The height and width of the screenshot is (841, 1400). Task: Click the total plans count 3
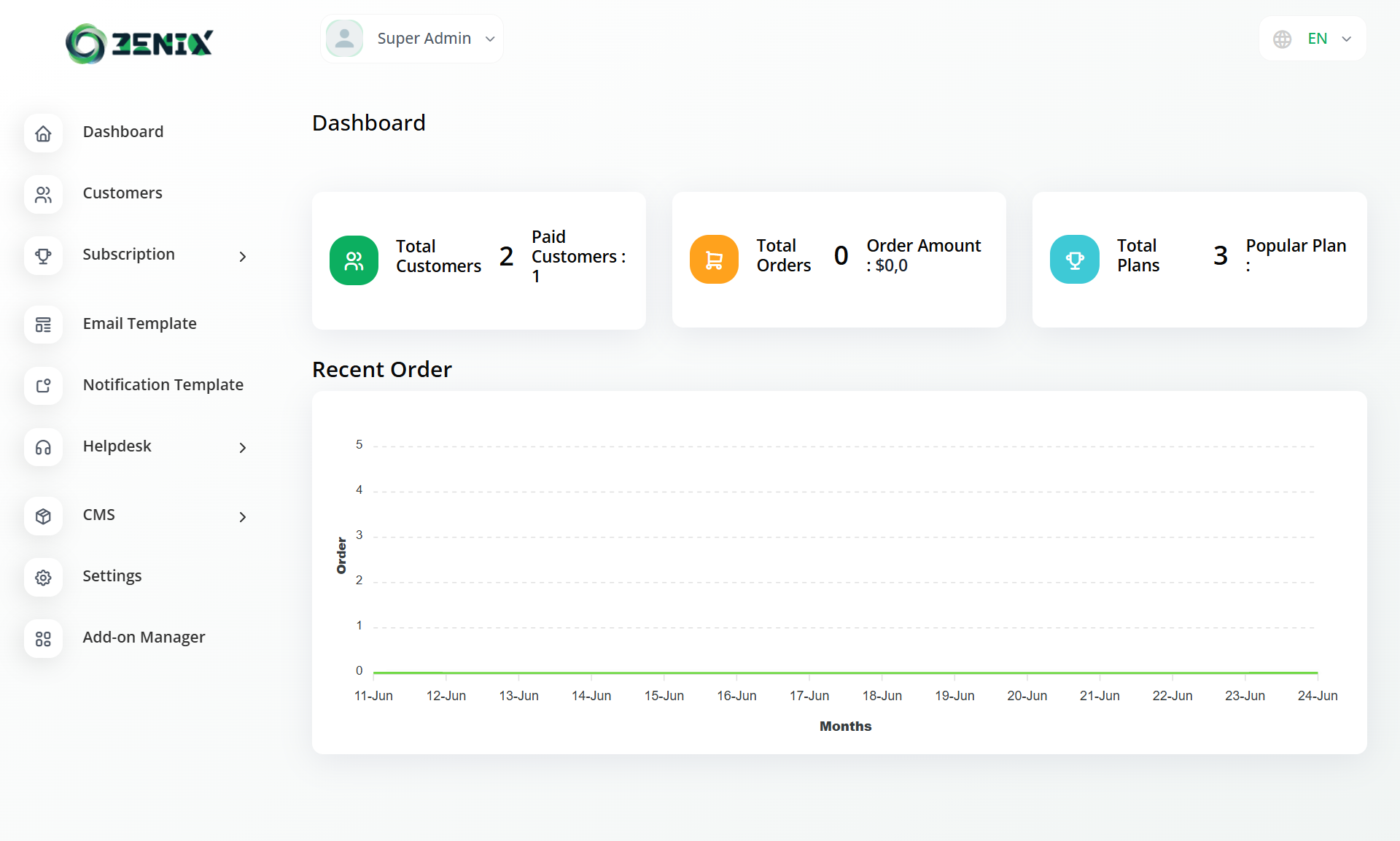(x=1220, y=255)
